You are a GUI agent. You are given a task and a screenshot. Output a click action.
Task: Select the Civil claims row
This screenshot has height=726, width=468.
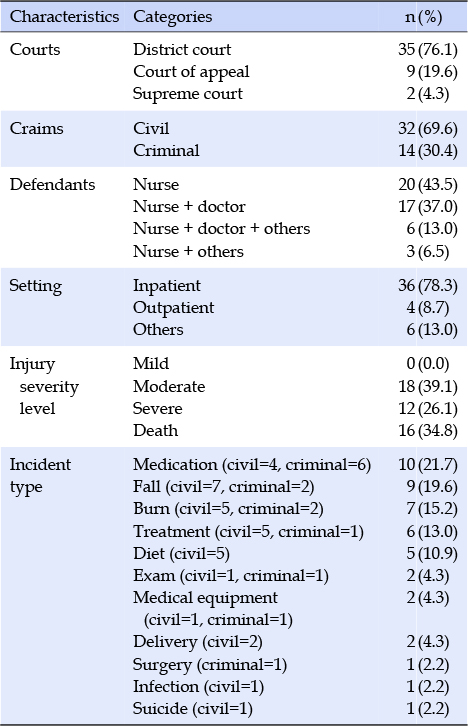click(234, 128)
